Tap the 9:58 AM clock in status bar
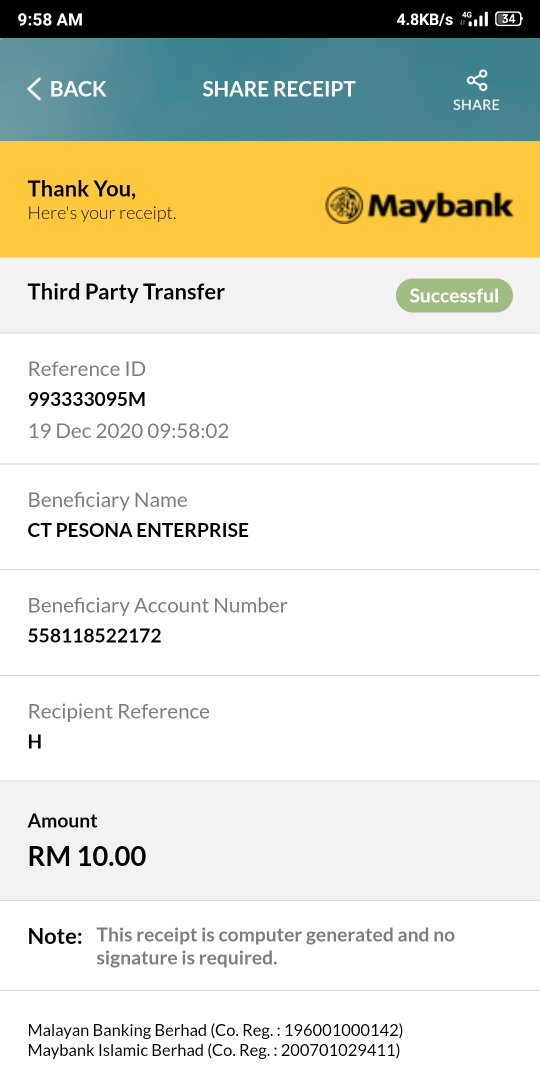The height and width of the screenshot is (1080, 540). pyautogui.click(x=50, y=19)
